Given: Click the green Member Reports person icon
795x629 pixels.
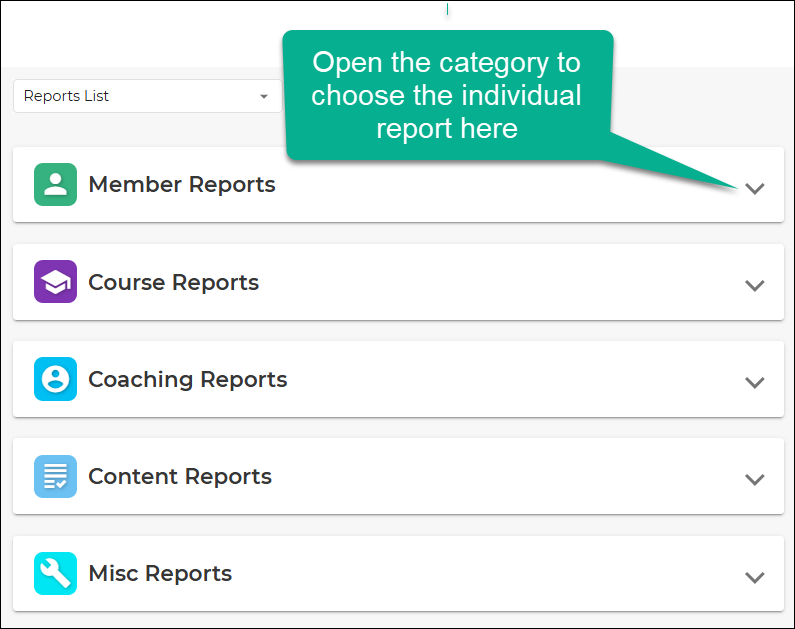Looking at the screenshot, I should coord(55,184).
